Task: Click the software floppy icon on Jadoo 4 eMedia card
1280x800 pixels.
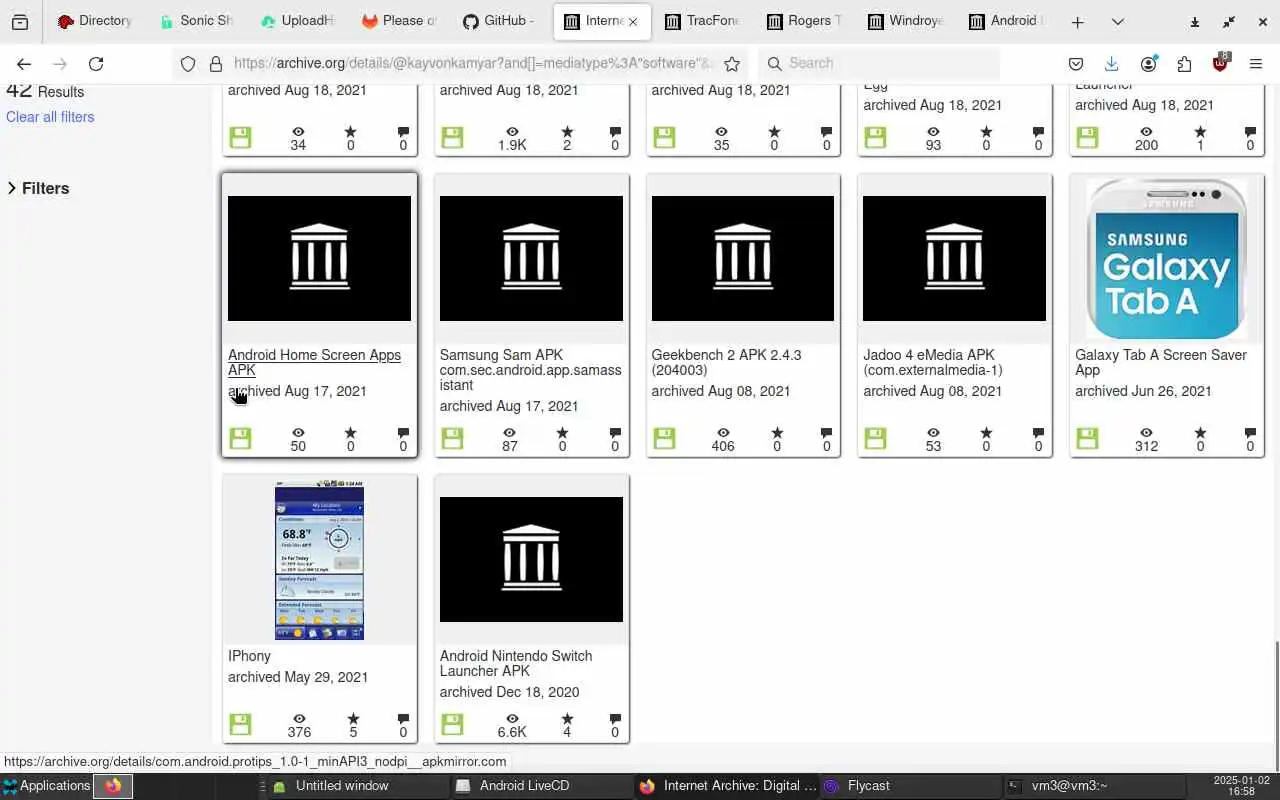Action: (x=875, y=438)
